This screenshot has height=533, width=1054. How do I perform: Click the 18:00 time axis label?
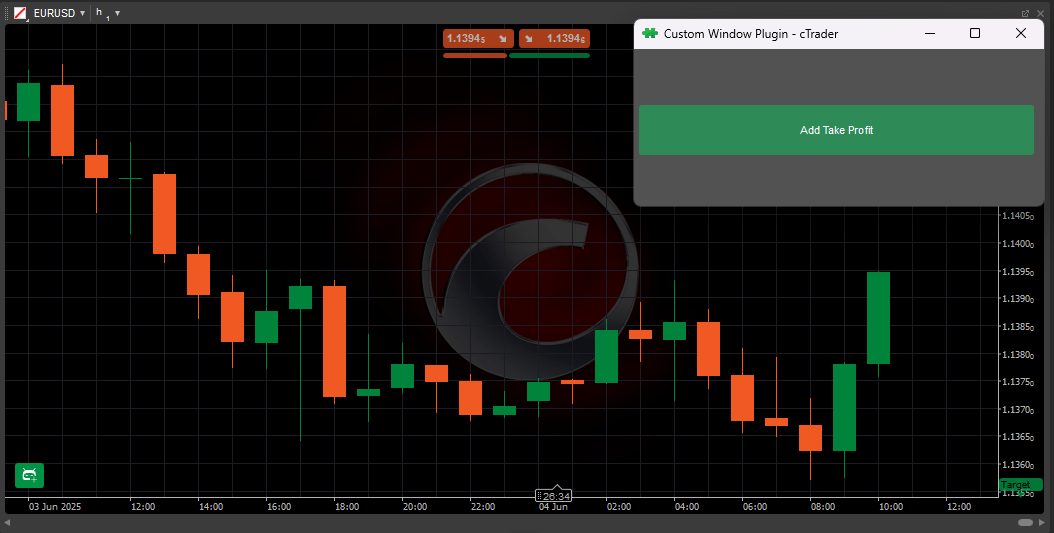click(347, 507)
